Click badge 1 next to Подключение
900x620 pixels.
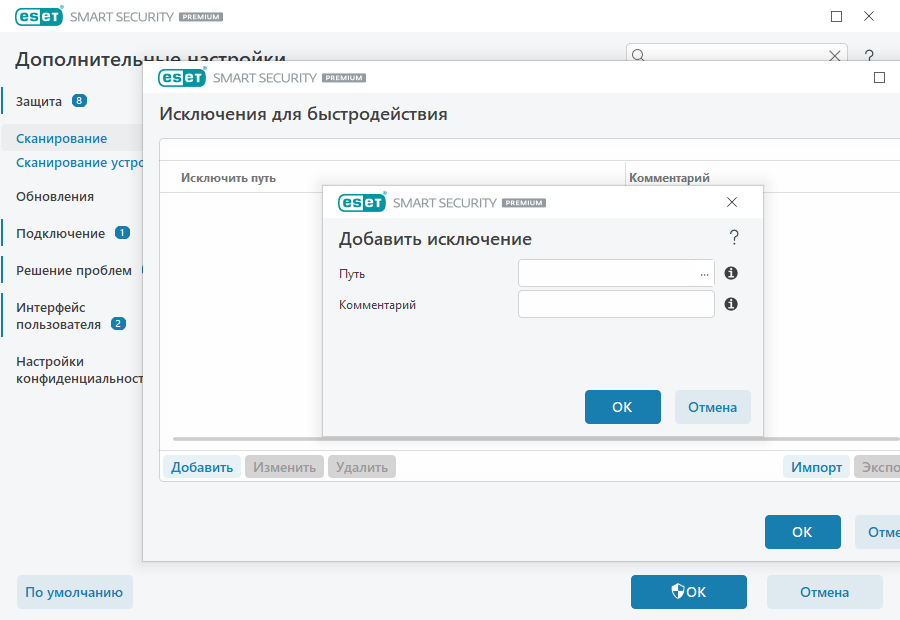[122, 233]
